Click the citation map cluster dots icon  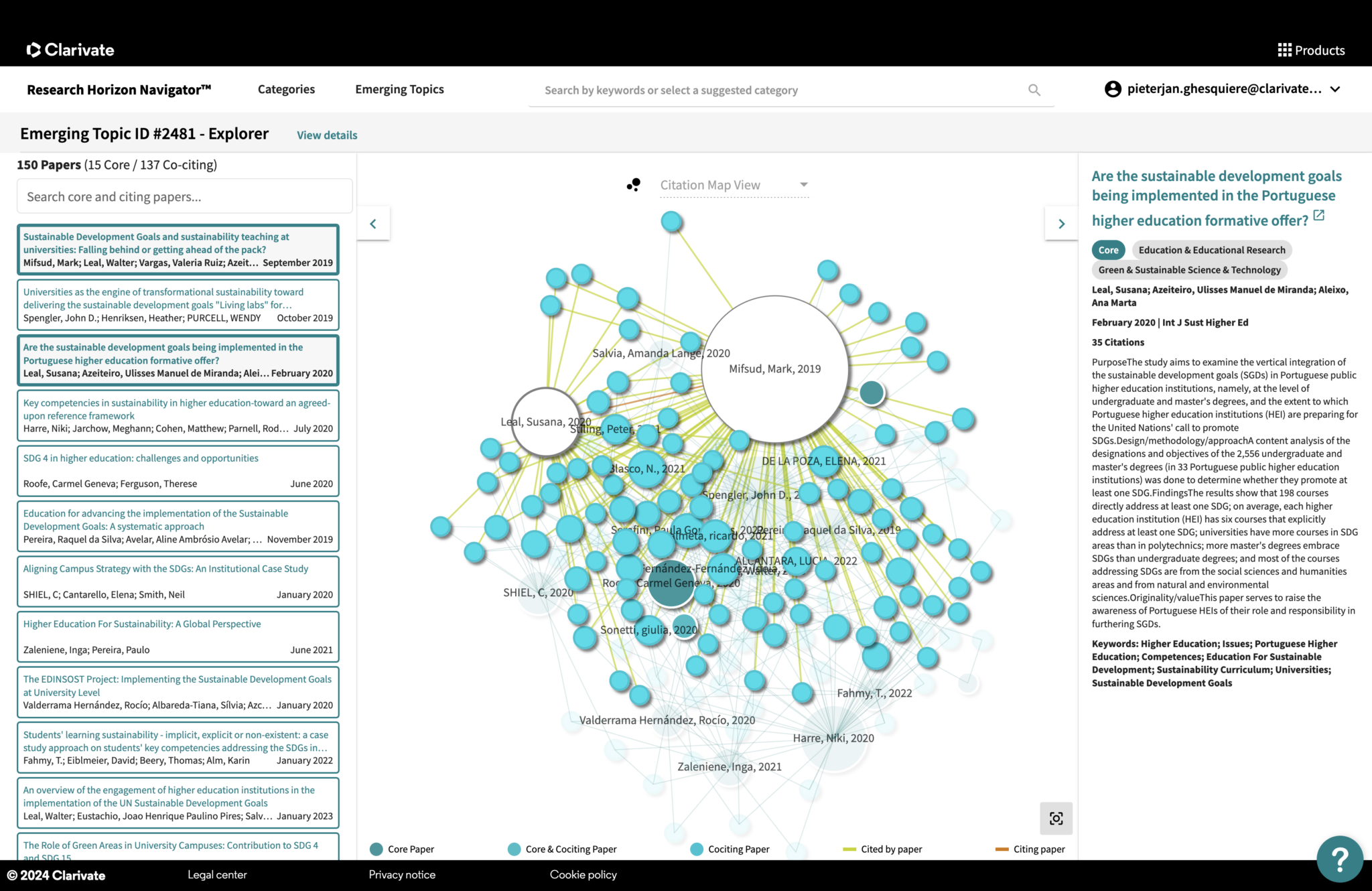click(x=634, y=185)
